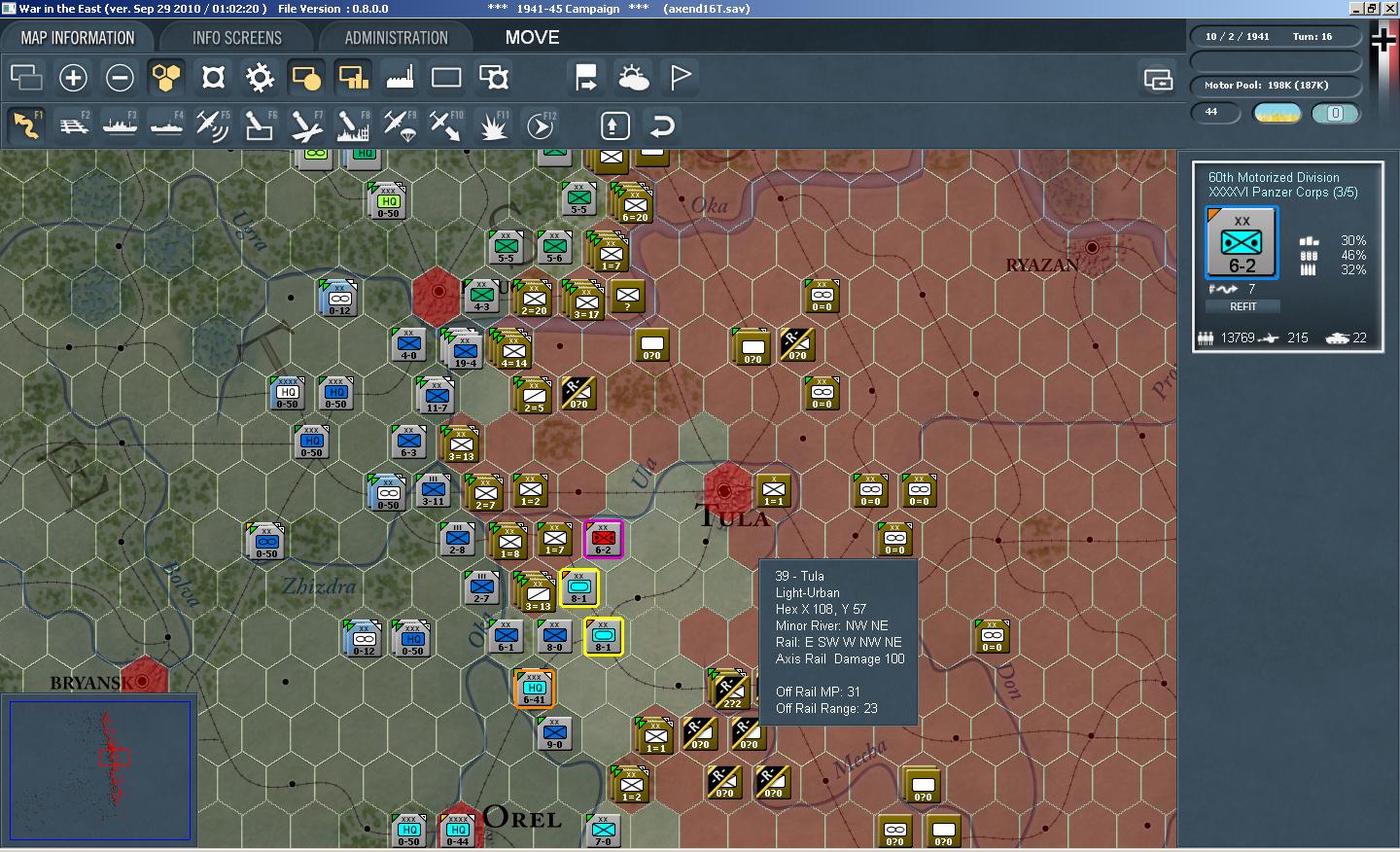This screenshot has height=852, width=1400.
Task: Click the zoom in plus icon
Action: (x=73, y=77)
